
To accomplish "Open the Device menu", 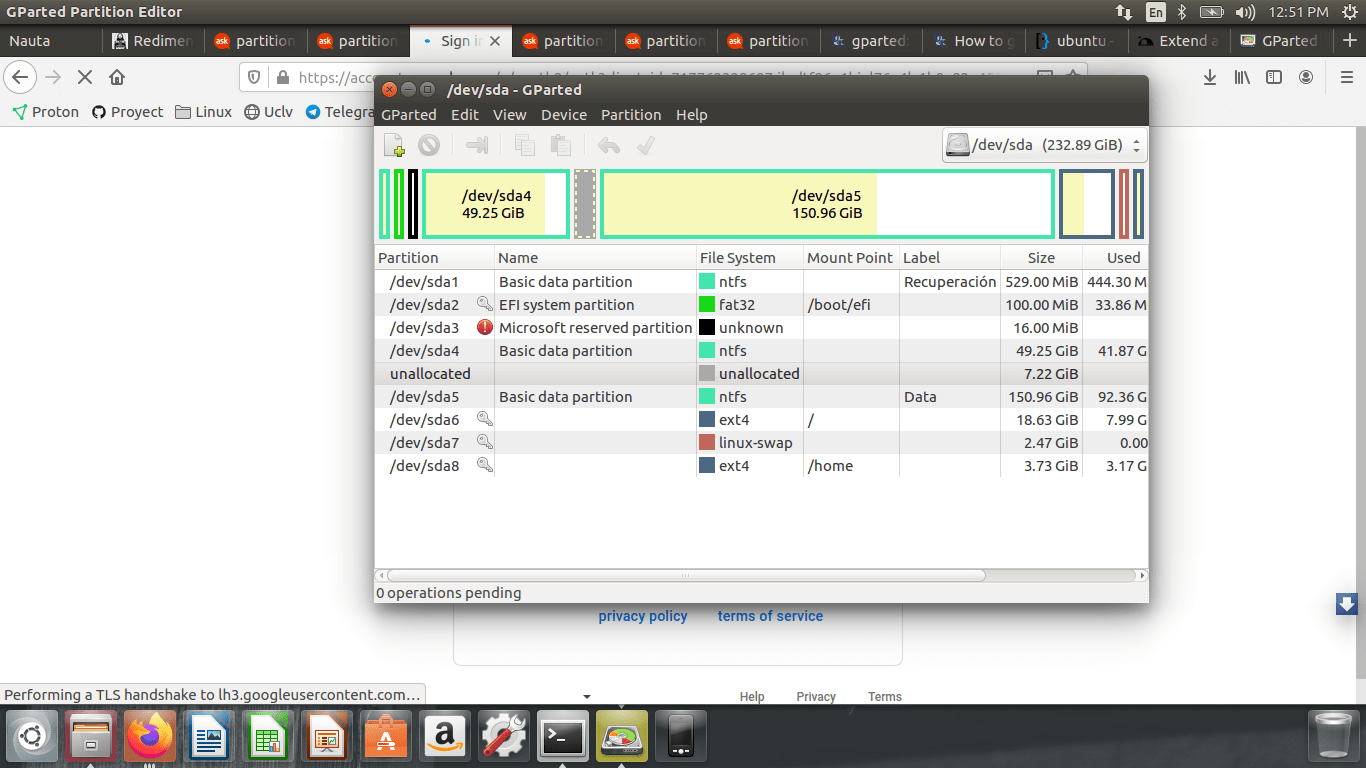I will (563, 114).
